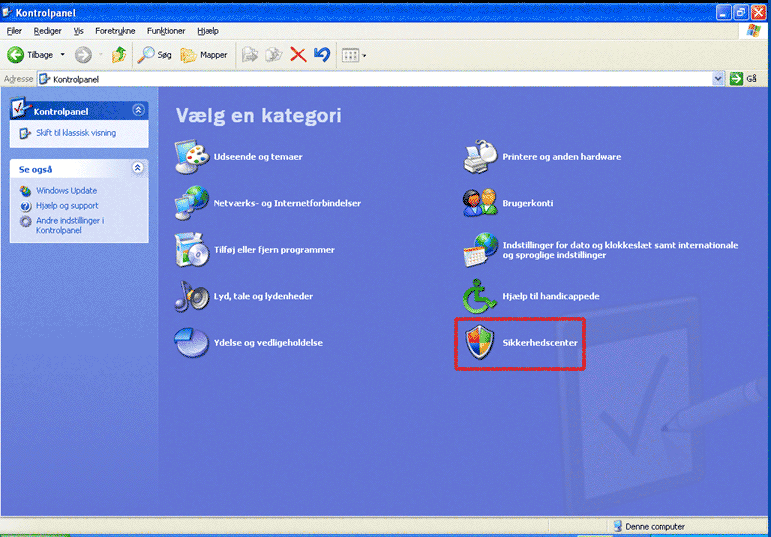This screenshot has width=771, height=537.
Task: Open the Tilbage history dropdown arrow
Action: coord(62,55)
